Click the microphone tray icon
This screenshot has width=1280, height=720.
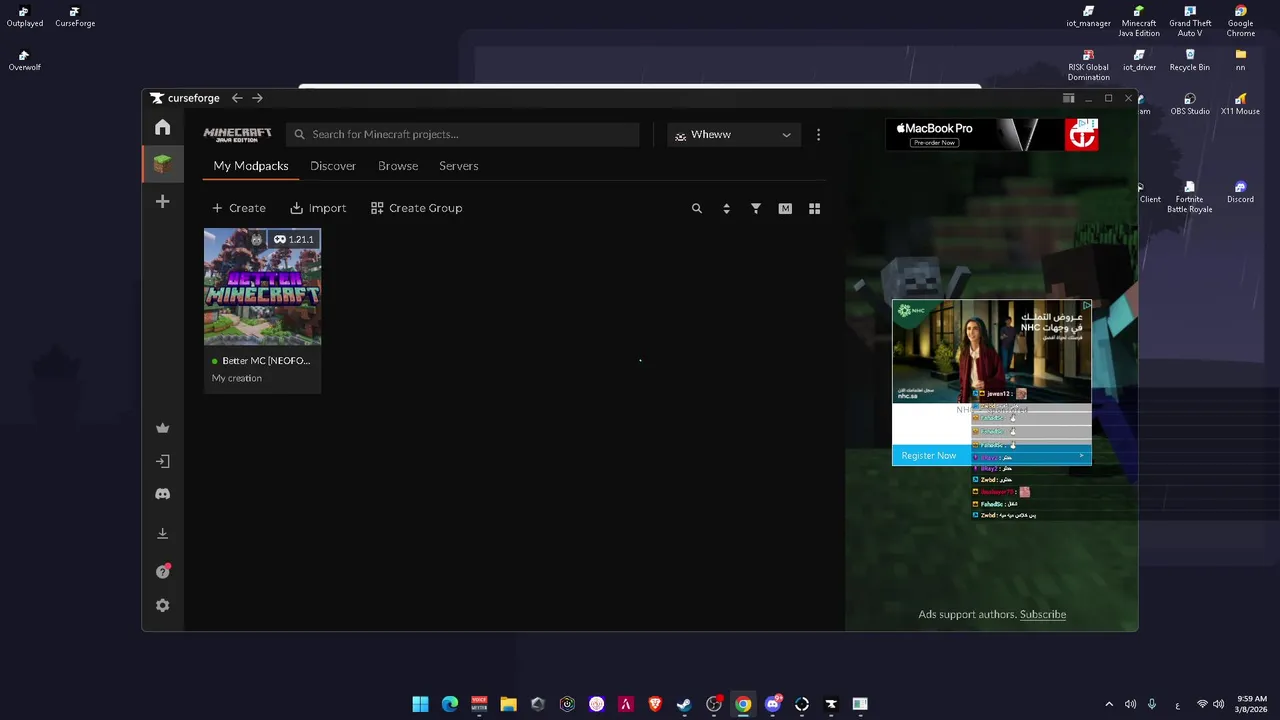(1152, 704)
